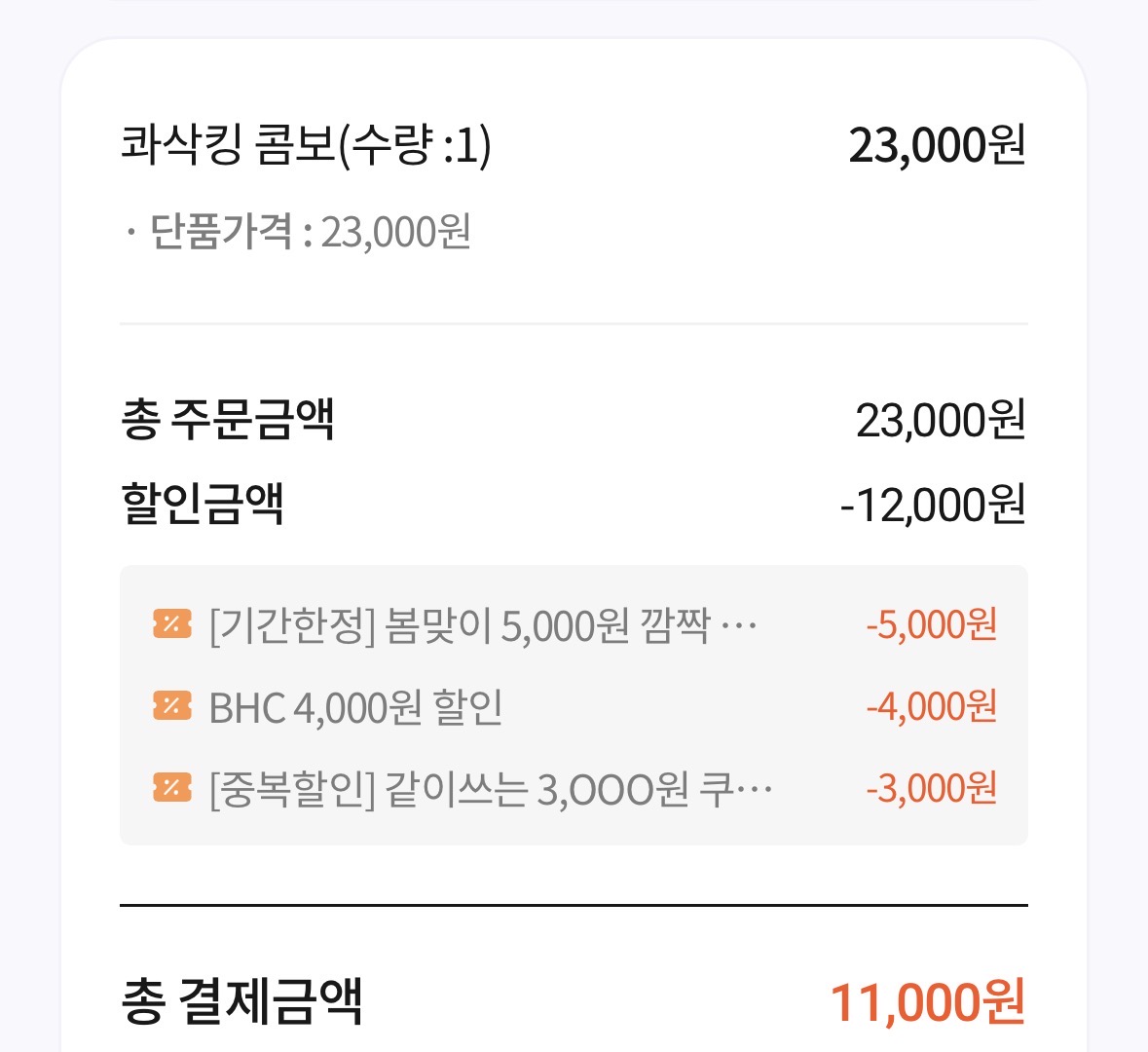
Task: Select the 총 주문금액 label
Action: 228,421
